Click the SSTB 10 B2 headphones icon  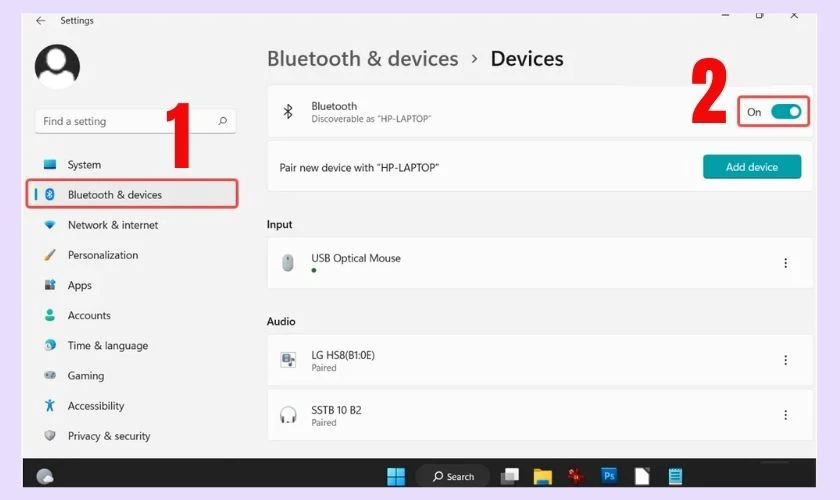(288, 415)
